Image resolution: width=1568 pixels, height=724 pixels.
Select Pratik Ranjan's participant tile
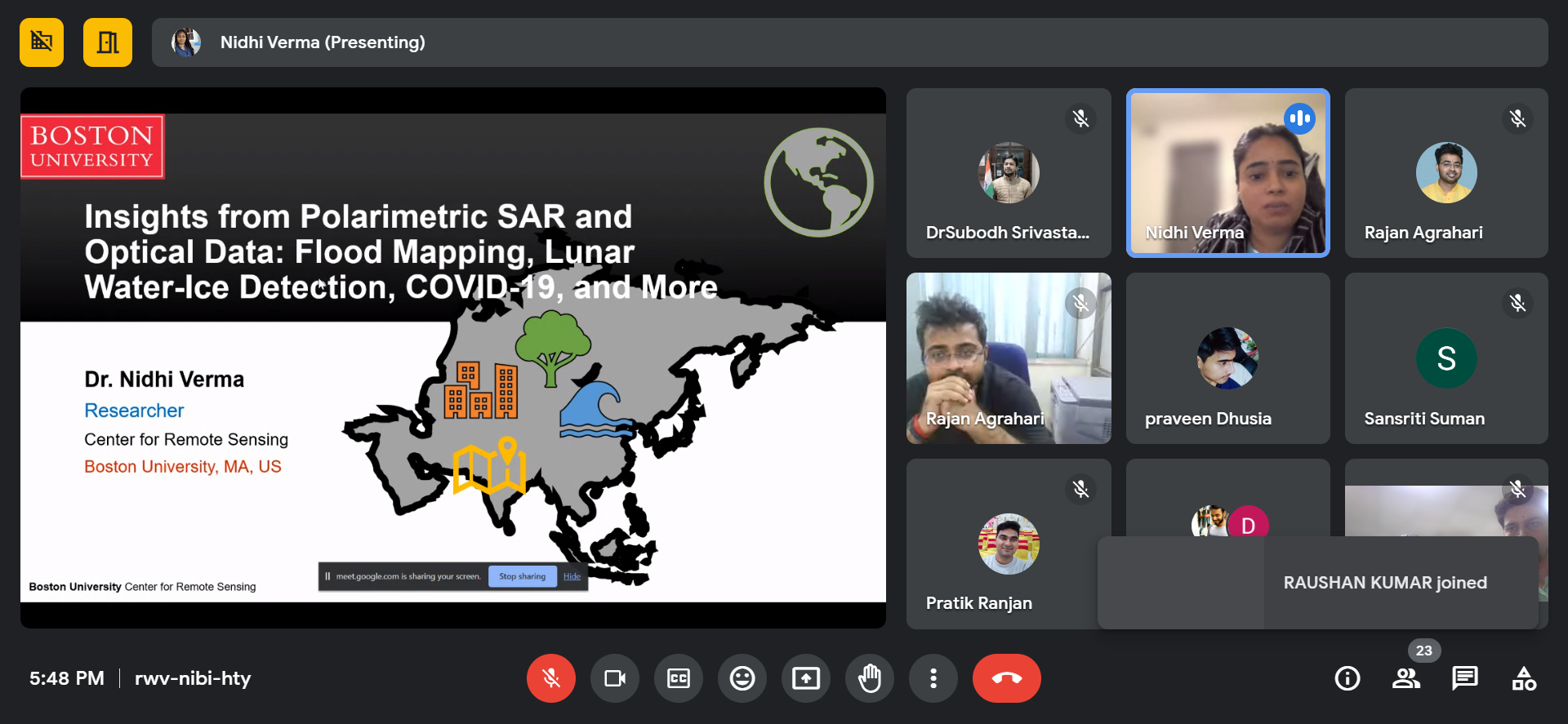1008,544
